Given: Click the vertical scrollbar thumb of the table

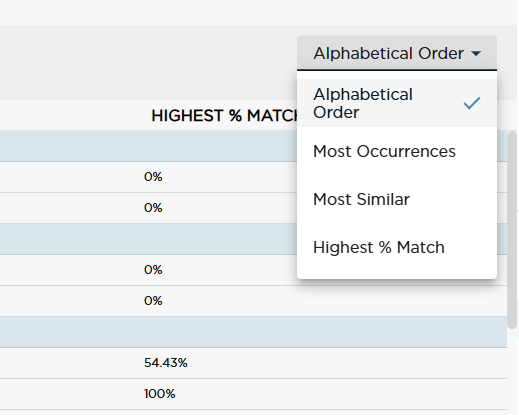Looking at the screenshot, I should [512, 230].
